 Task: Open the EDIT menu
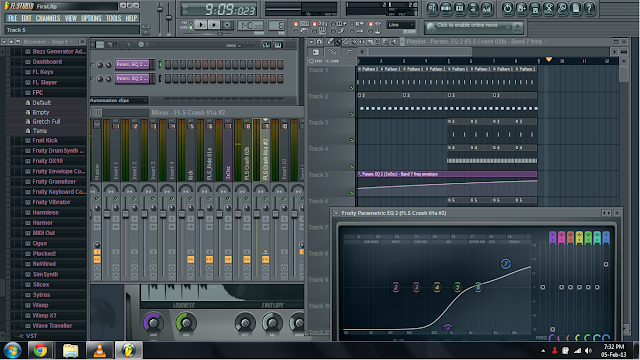[27, 18]
